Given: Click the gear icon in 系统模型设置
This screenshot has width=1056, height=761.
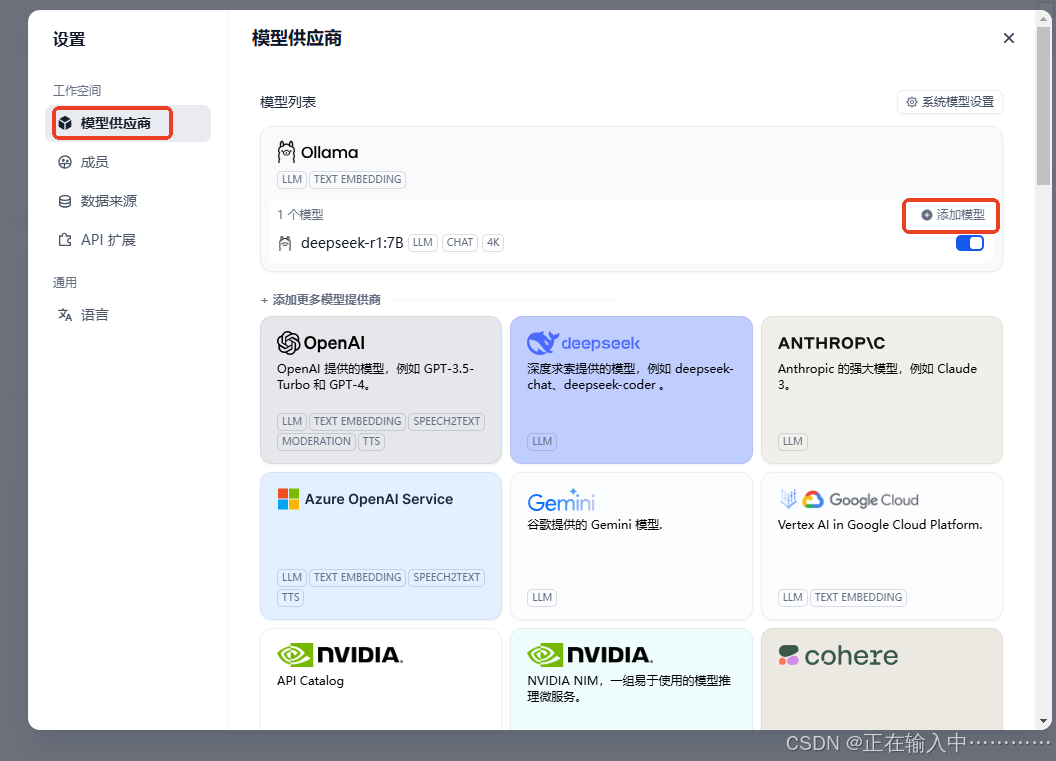Looking at the screenshot, I should pos(912,102).
